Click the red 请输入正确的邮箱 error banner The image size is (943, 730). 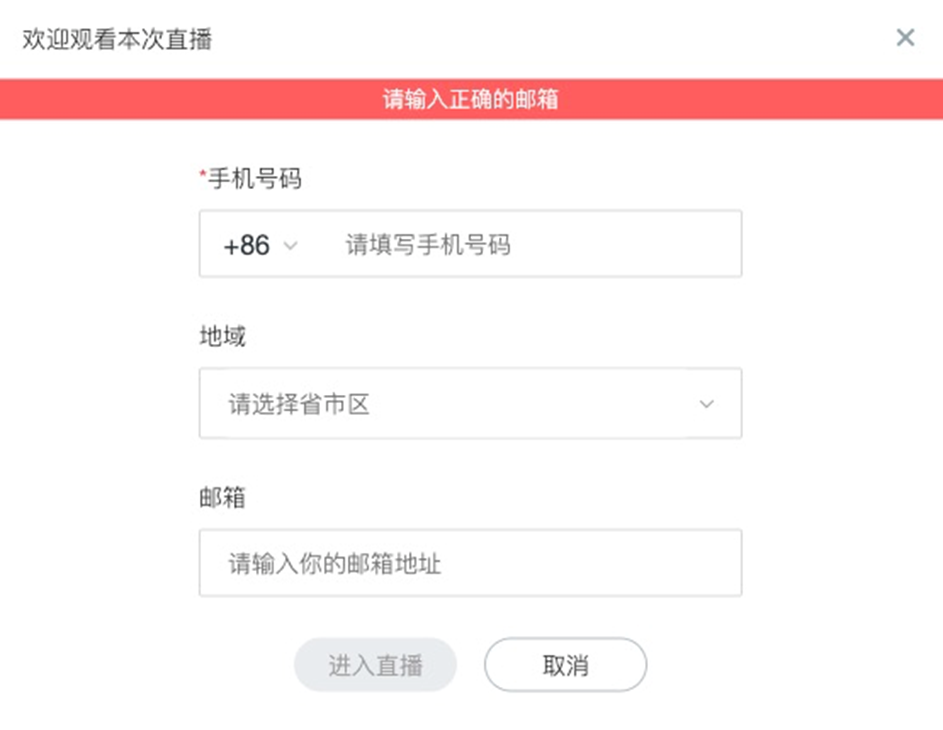(x=471, y=99)
